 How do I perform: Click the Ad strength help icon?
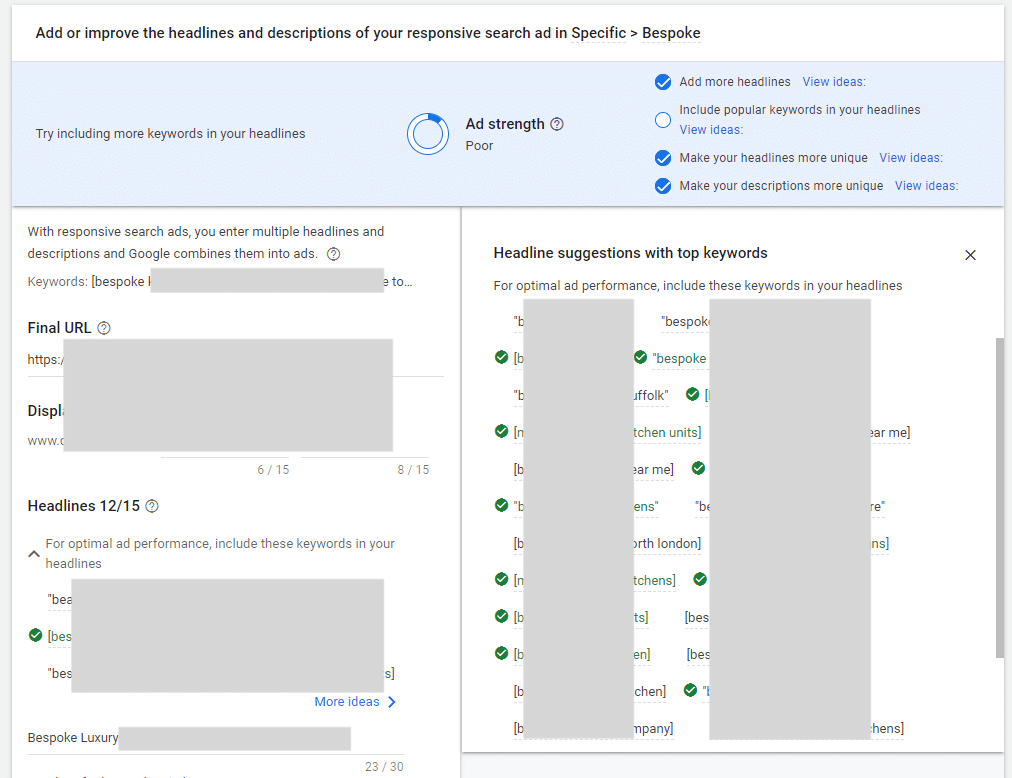[x=557, y=124]
